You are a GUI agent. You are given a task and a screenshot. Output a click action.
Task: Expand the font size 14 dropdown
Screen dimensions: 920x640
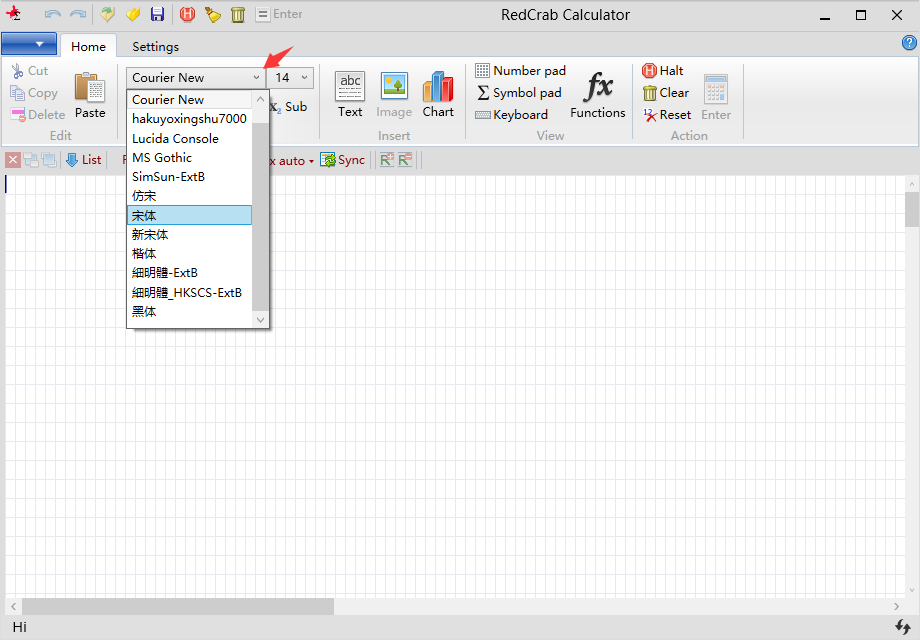coord(304,78)
